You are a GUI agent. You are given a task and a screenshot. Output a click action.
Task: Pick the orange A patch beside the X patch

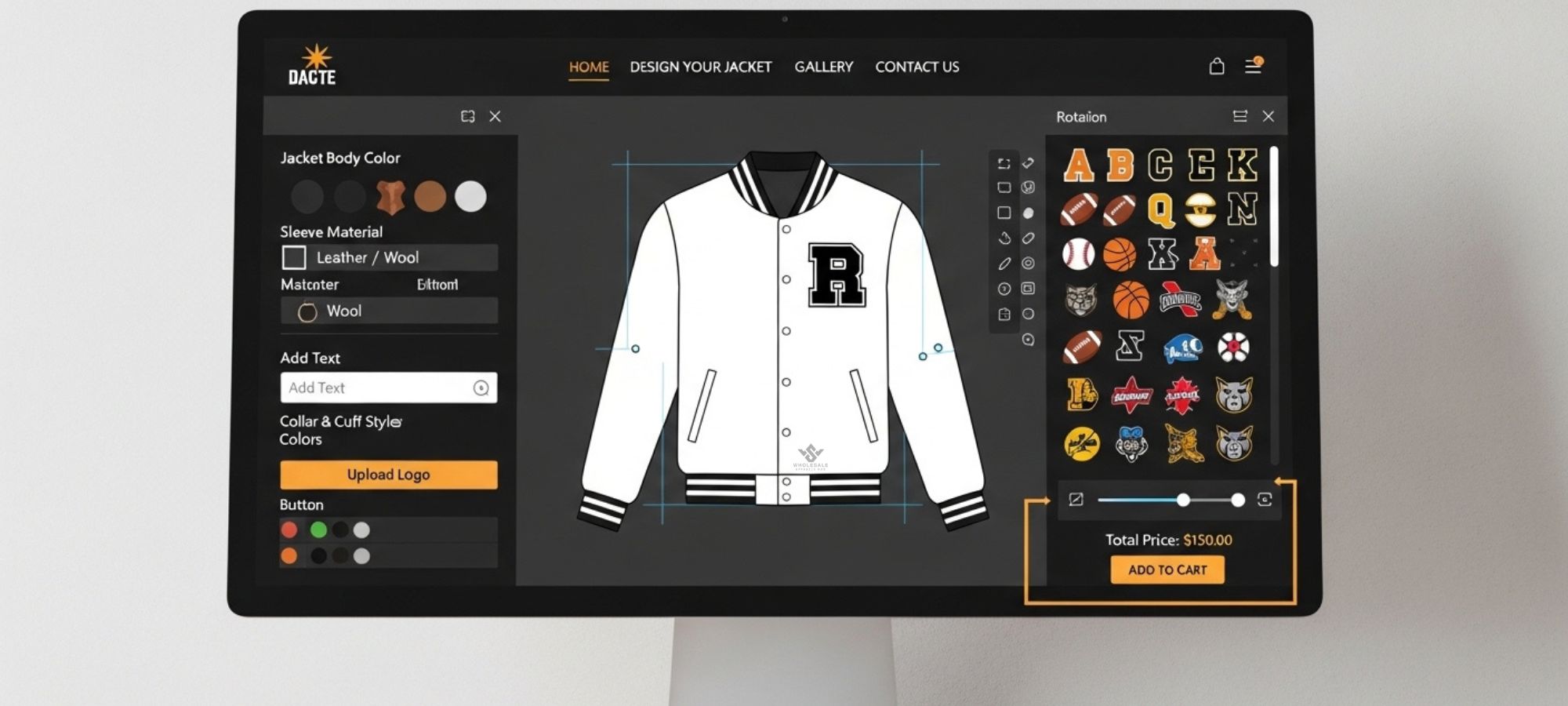(1204, 253)
